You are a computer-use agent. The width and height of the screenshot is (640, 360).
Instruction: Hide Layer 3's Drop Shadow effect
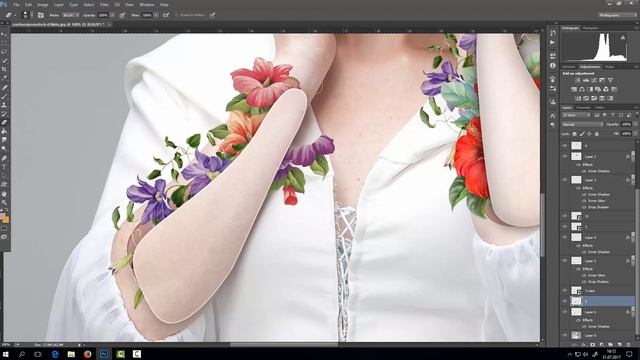point(584,207)
